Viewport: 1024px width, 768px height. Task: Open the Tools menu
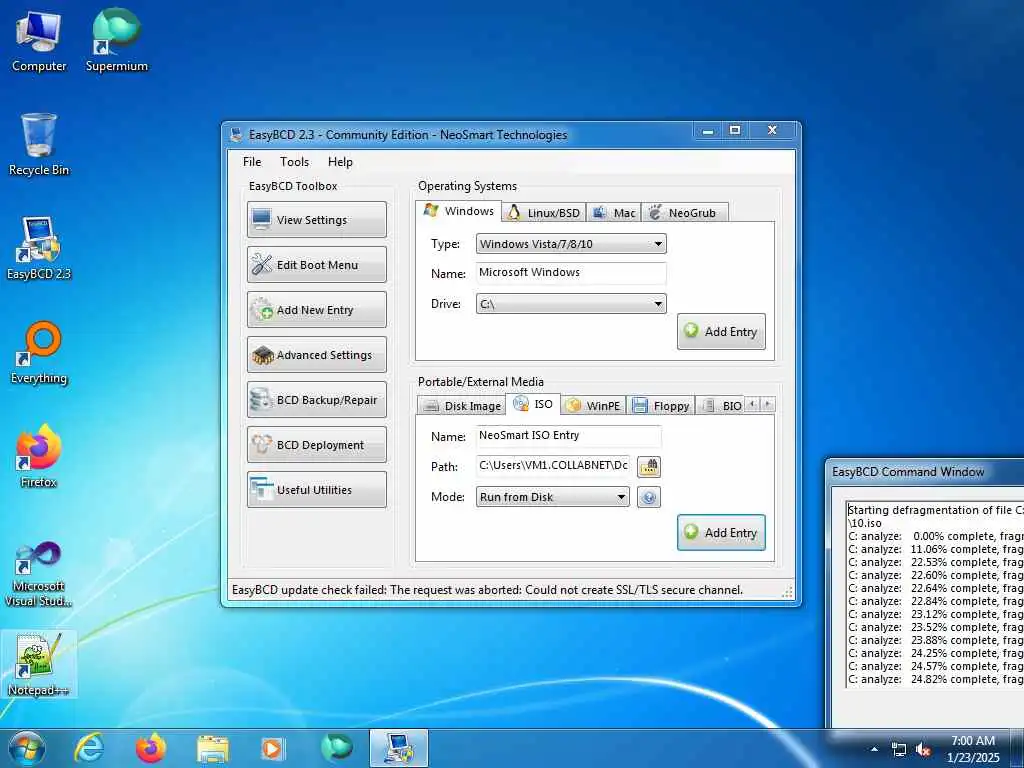(295, 162)
